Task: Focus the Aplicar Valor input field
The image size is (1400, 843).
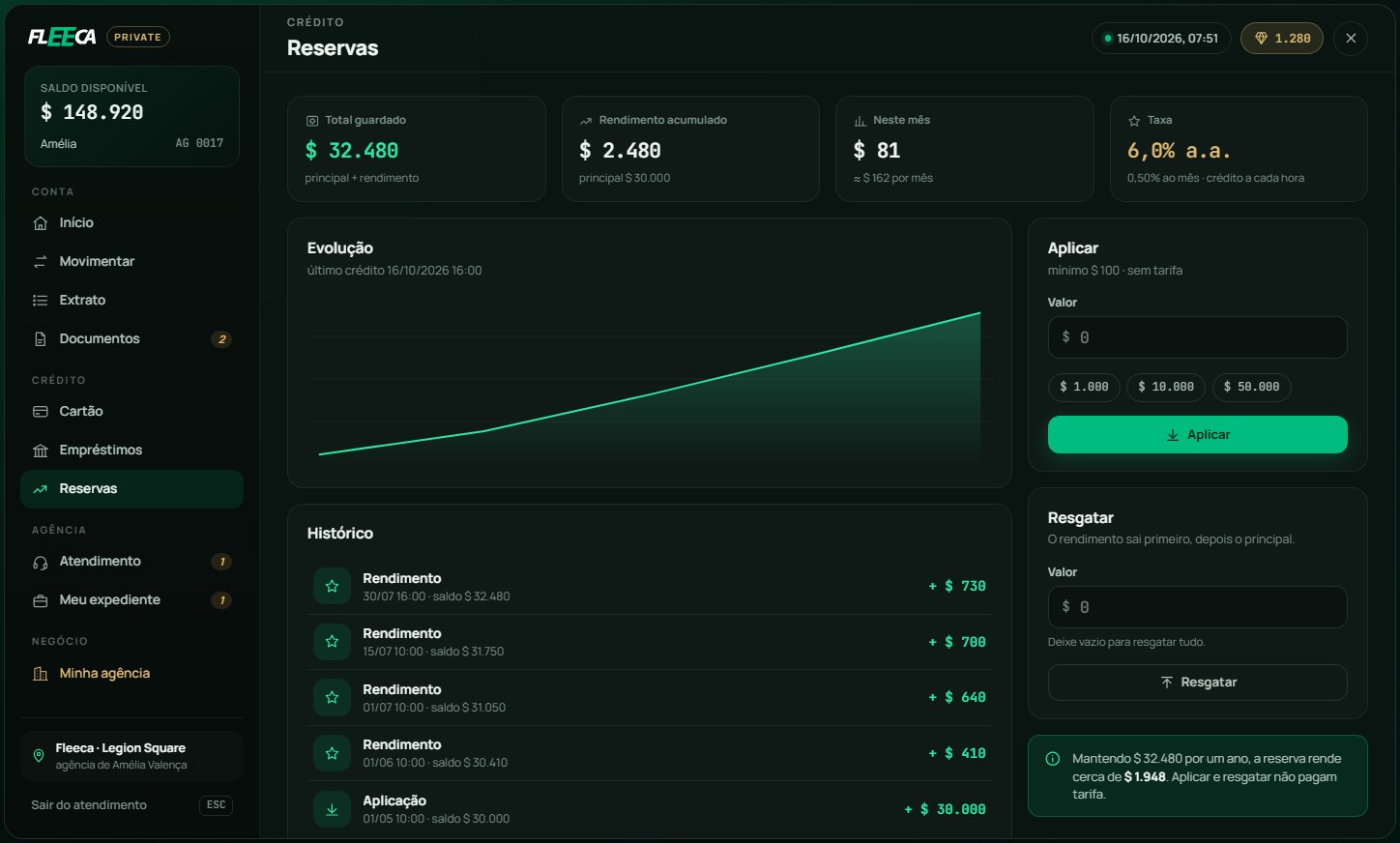Action: [1197, 337]
